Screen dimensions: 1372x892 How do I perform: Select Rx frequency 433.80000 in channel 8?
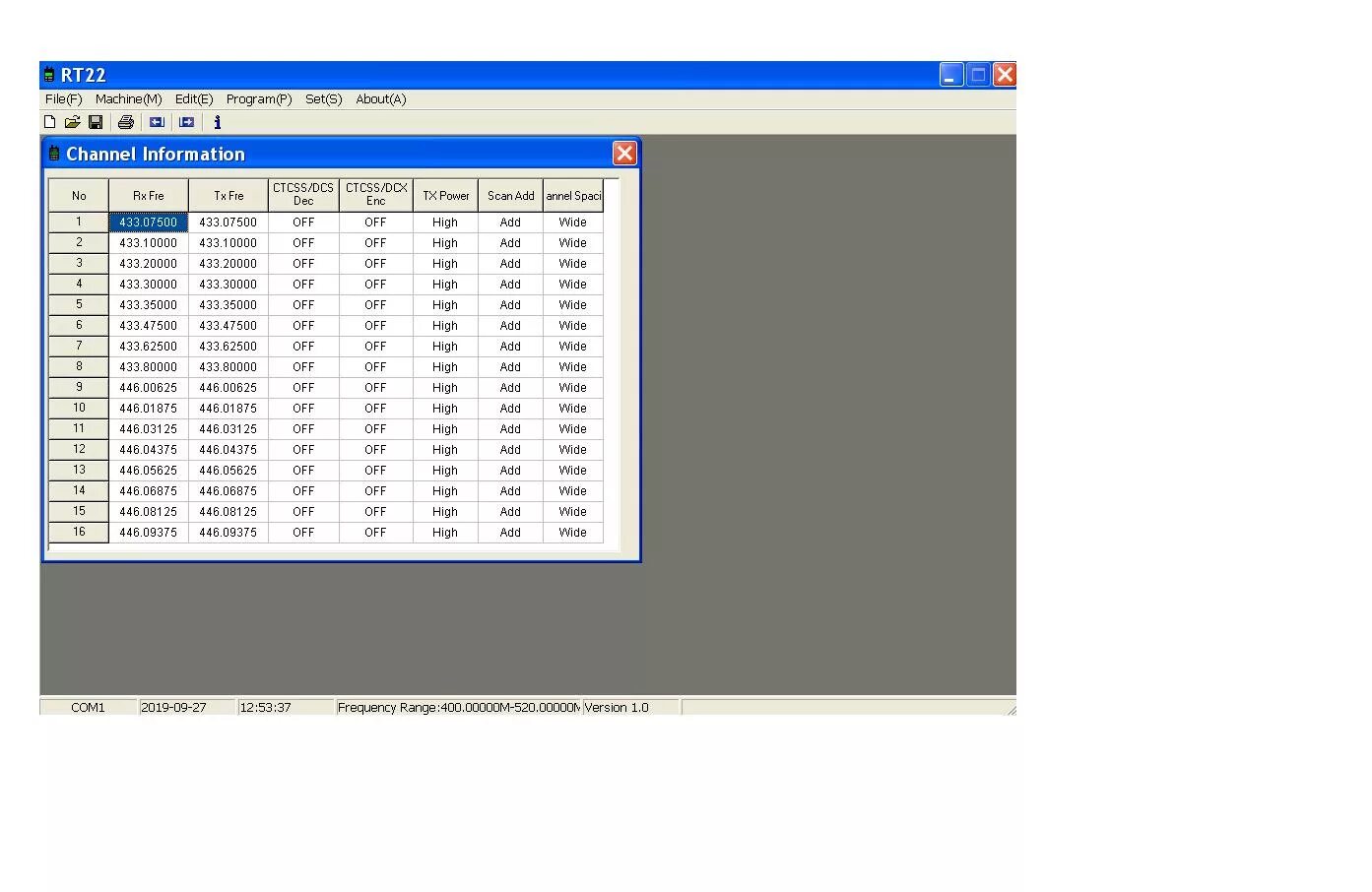[x=149, y=367]
